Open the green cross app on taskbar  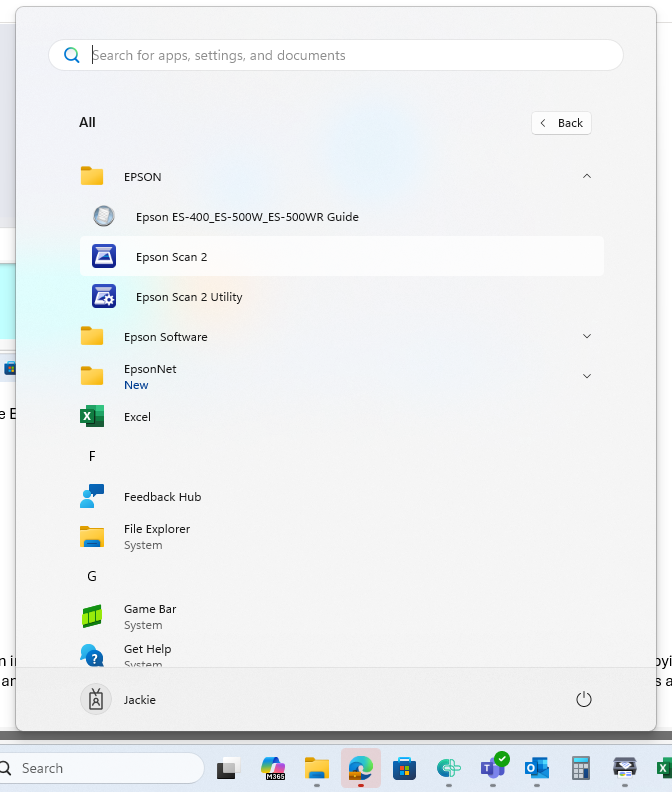[x=449, y=768]
